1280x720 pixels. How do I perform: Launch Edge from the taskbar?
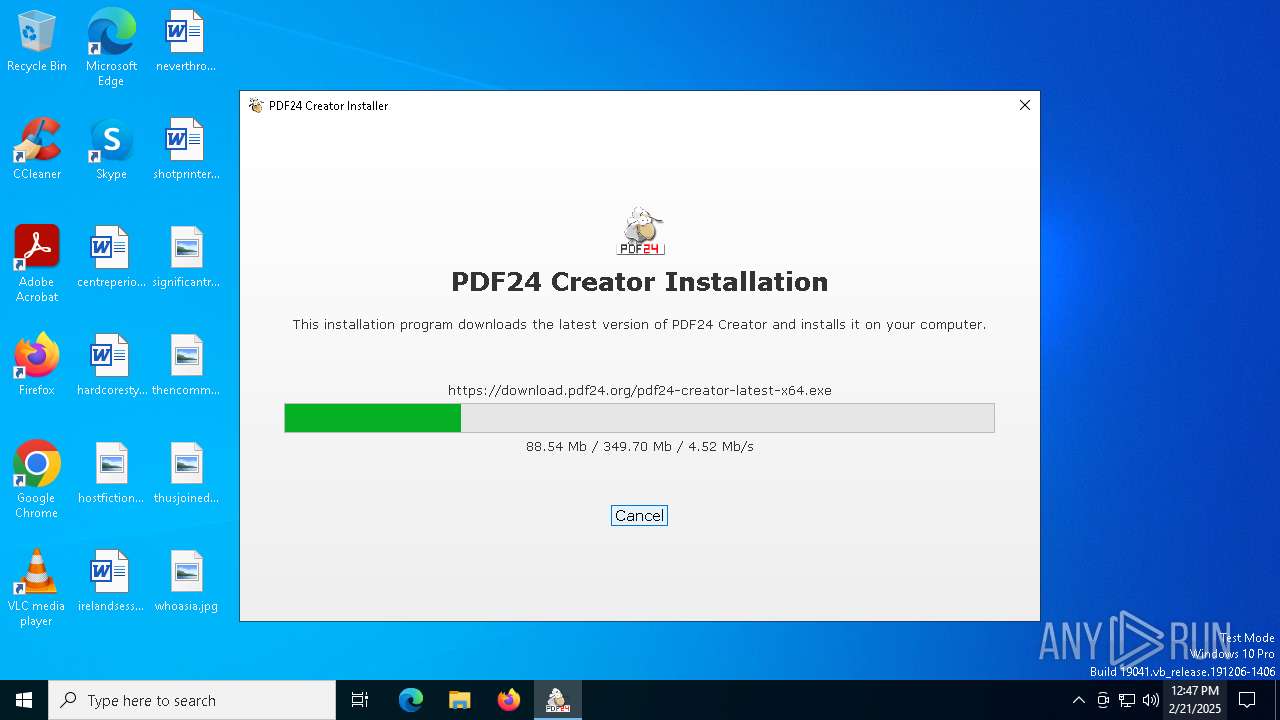(x=411, y=700)
